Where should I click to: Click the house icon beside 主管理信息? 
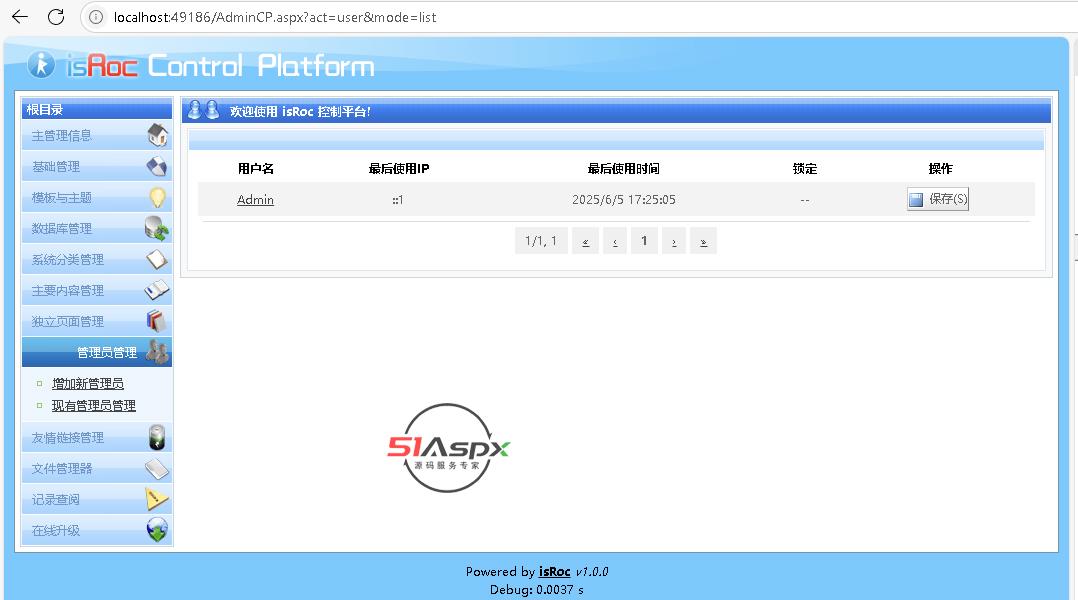(x=157, y=135)
